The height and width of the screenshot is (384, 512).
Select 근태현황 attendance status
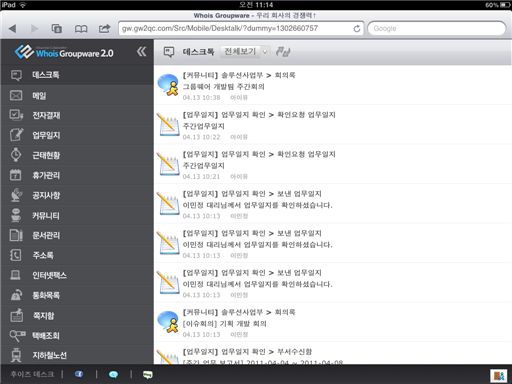pyautogui.click(x=77, y=155)
